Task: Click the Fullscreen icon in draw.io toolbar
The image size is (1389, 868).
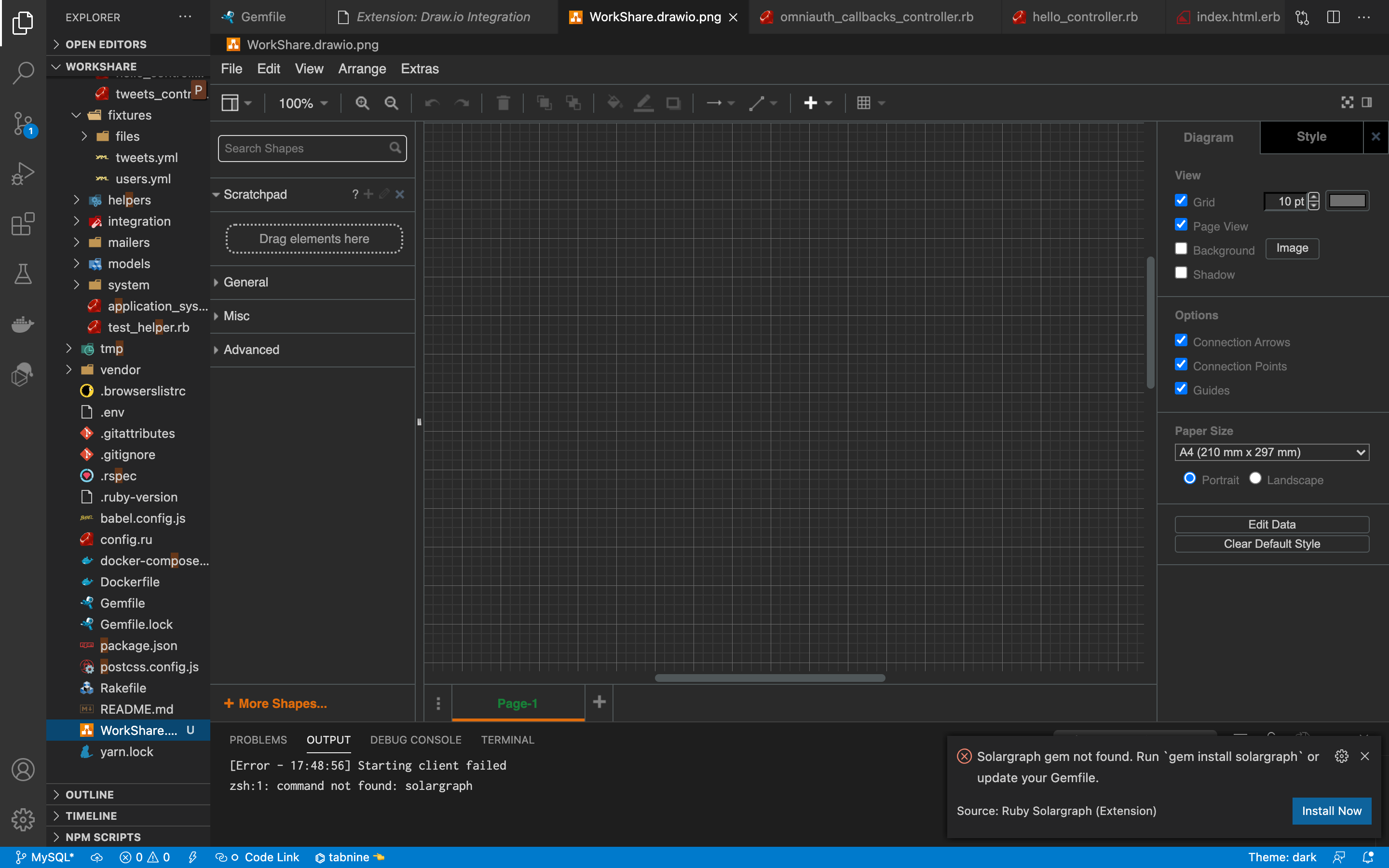Action: tap(1347, 103)
